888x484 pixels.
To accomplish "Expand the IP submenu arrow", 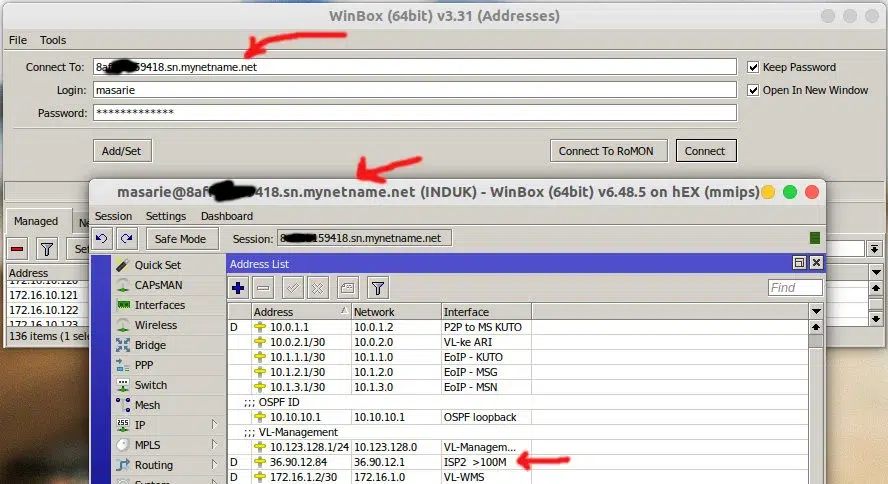I will [215, 425].
